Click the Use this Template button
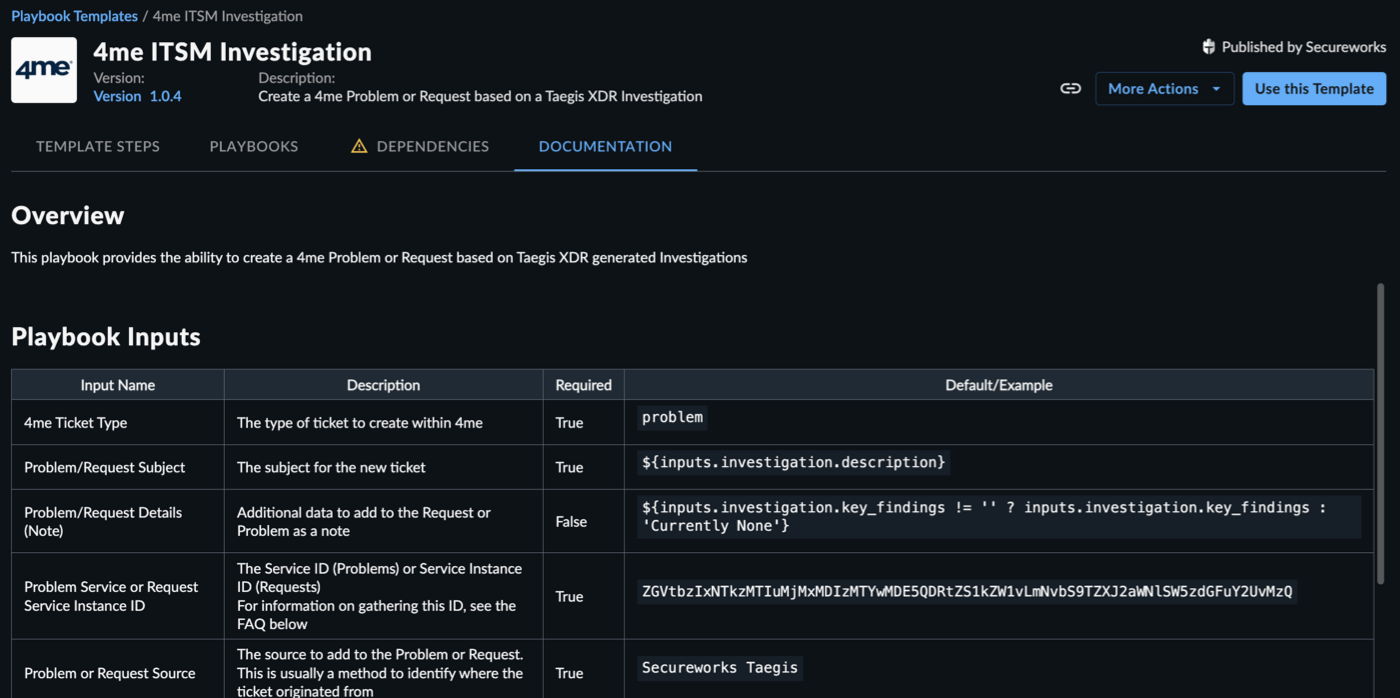The height and width of the screenshot is (698, 1400). pos(1314,88)
